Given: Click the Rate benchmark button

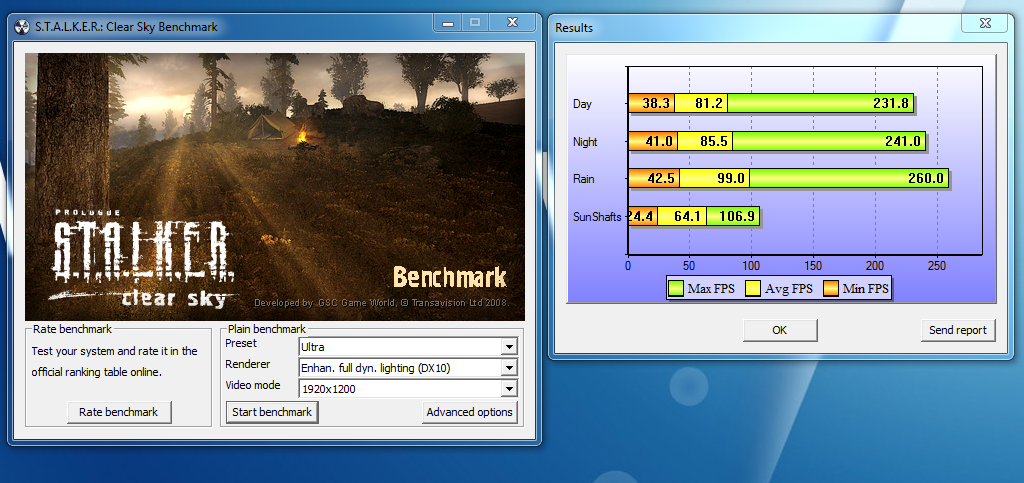Looking at the screenshot, I should pos(119,413).
